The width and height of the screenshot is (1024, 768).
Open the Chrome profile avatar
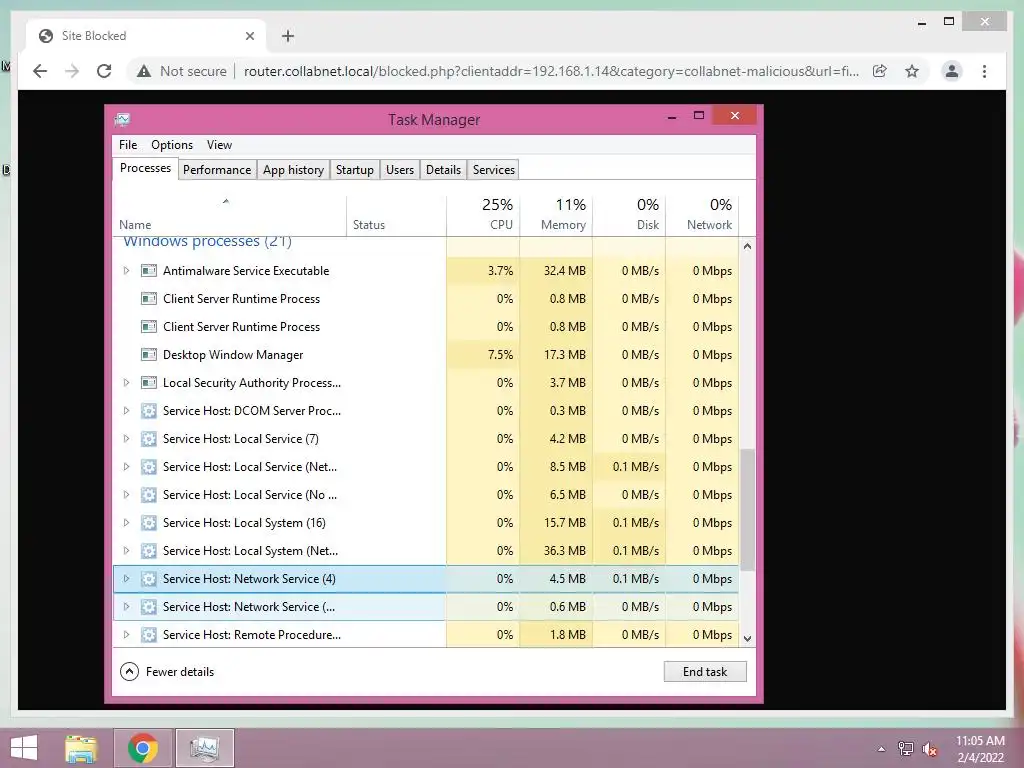point(952,71)
